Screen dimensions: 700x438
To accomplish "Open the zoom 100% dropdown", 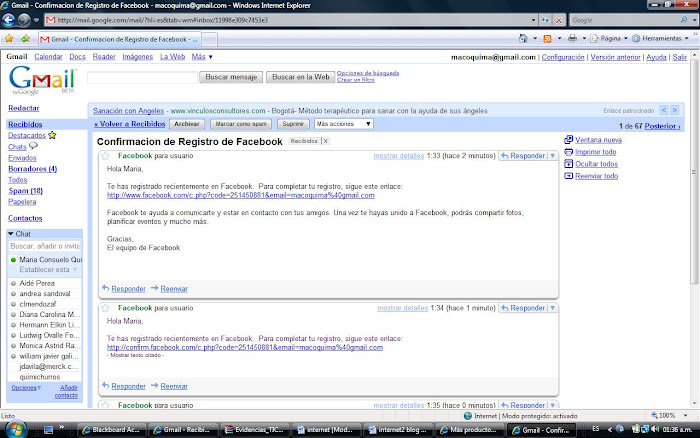I will pyautogui.click(x=685, y=416).
